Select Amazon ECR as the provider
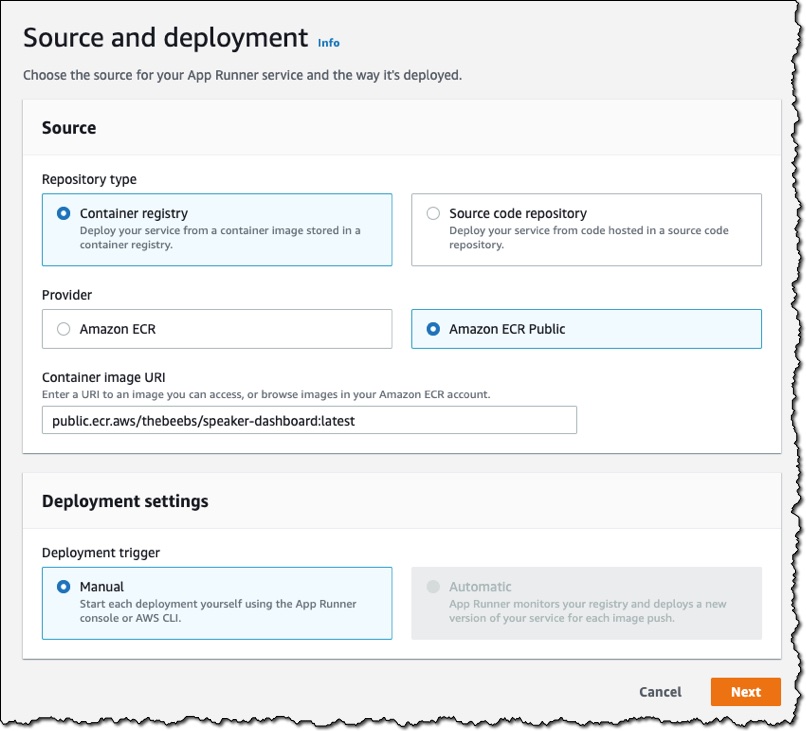 point(64,329)
